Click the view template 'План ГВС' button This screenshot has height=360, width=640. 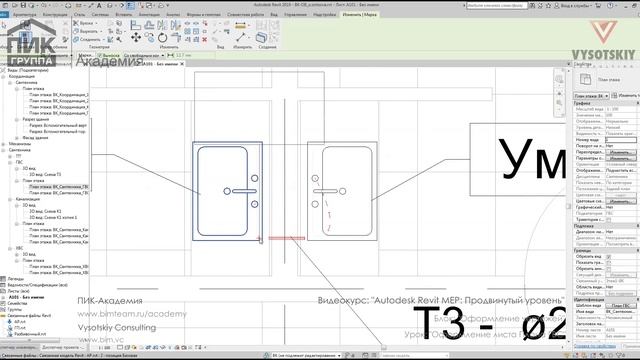(620, 305)
